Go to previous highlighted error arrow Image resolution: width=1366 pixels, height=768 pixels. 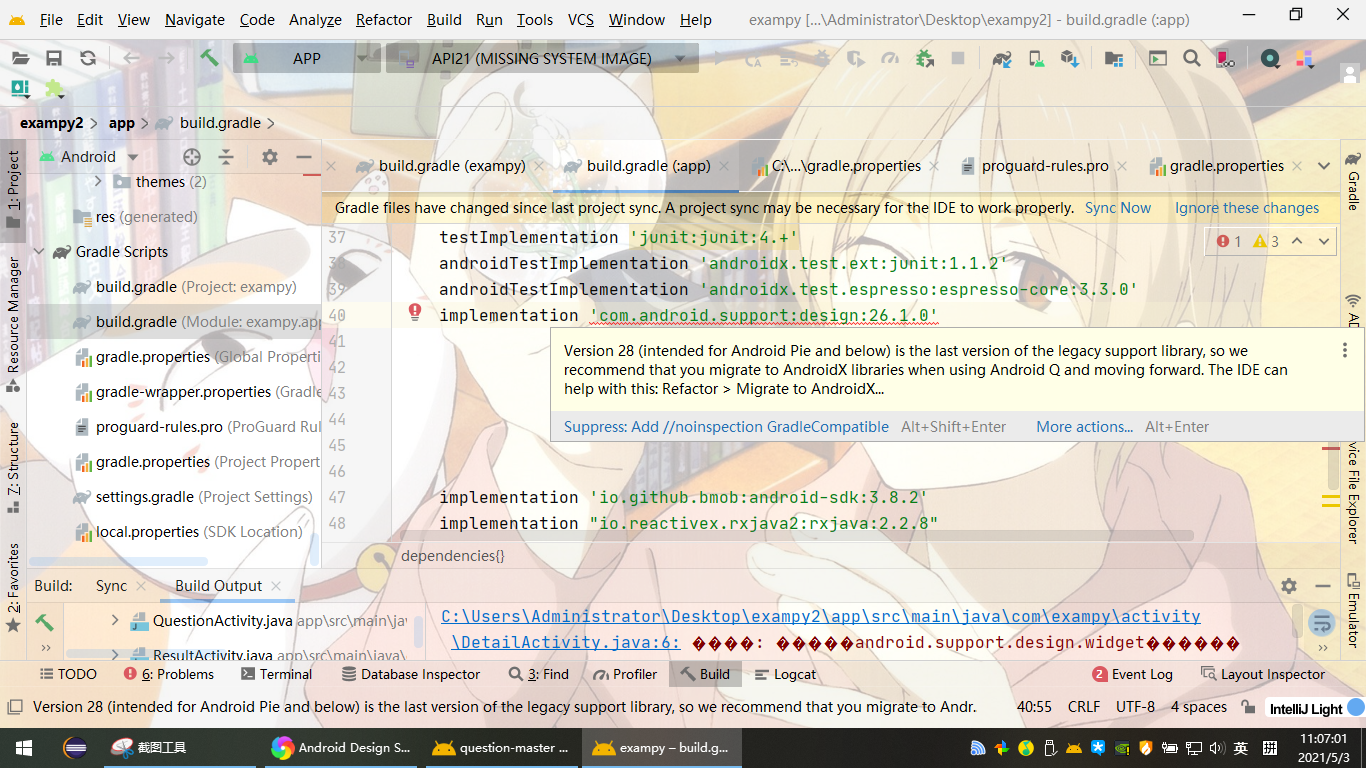[x=1297, y=241]
